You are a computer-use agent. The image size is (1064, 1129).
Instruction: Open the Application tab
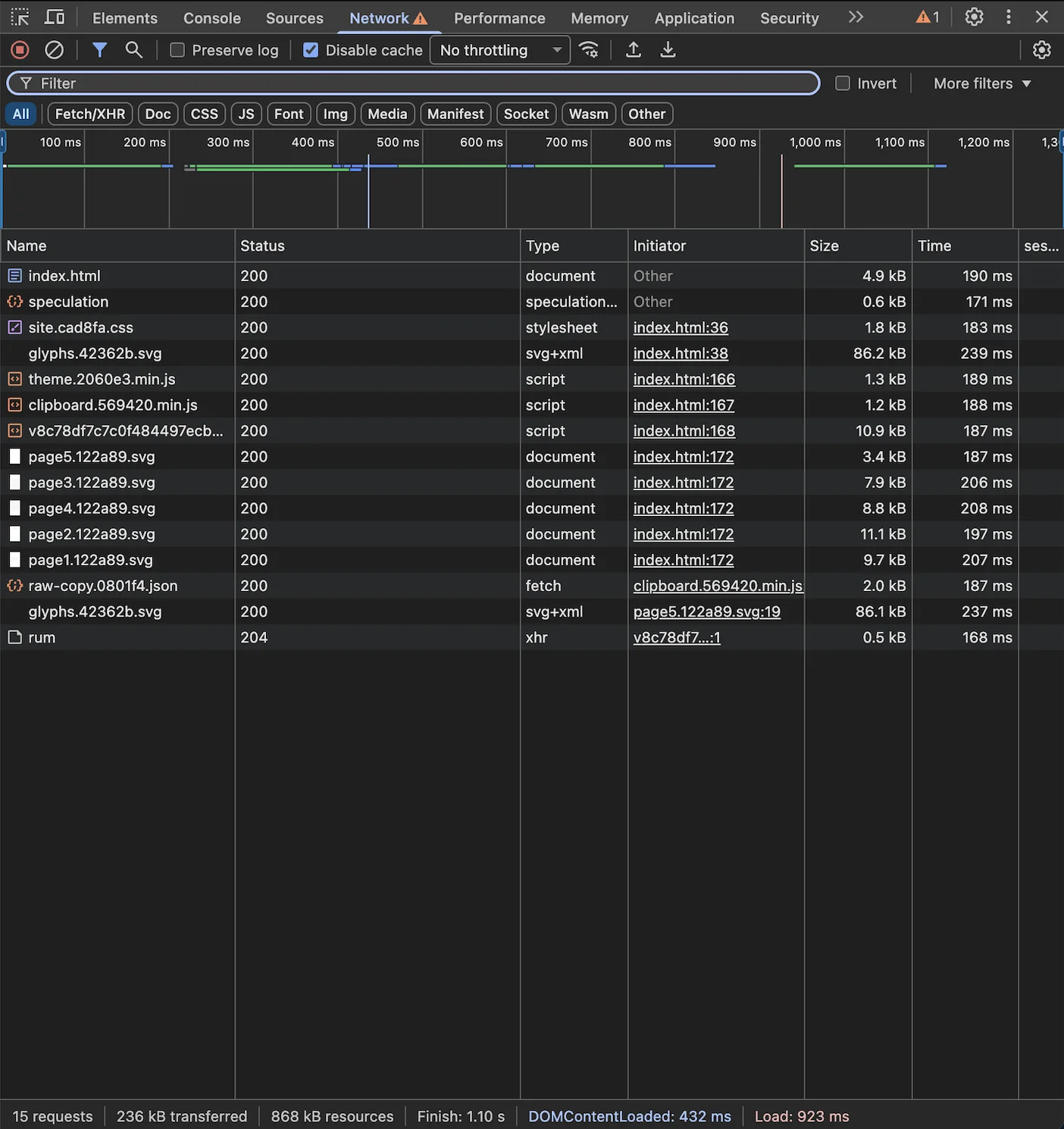tap(694, 17)
